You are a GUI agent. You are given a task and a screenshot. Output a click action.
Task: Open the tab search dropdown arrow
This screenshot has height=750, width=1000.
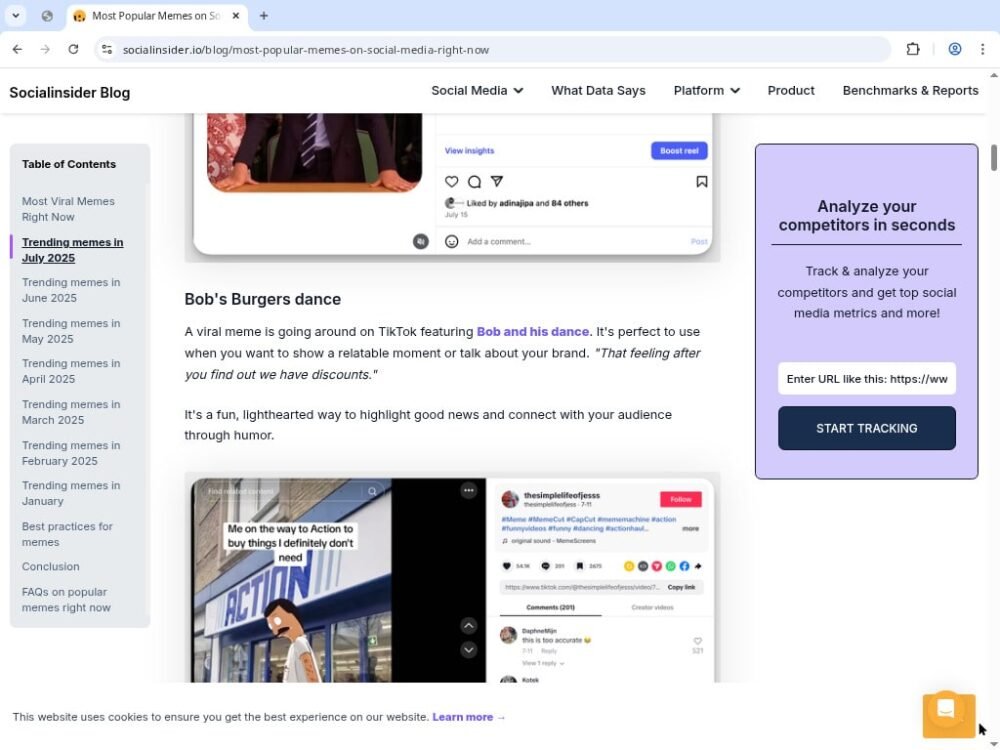click(x=16, y=16)
